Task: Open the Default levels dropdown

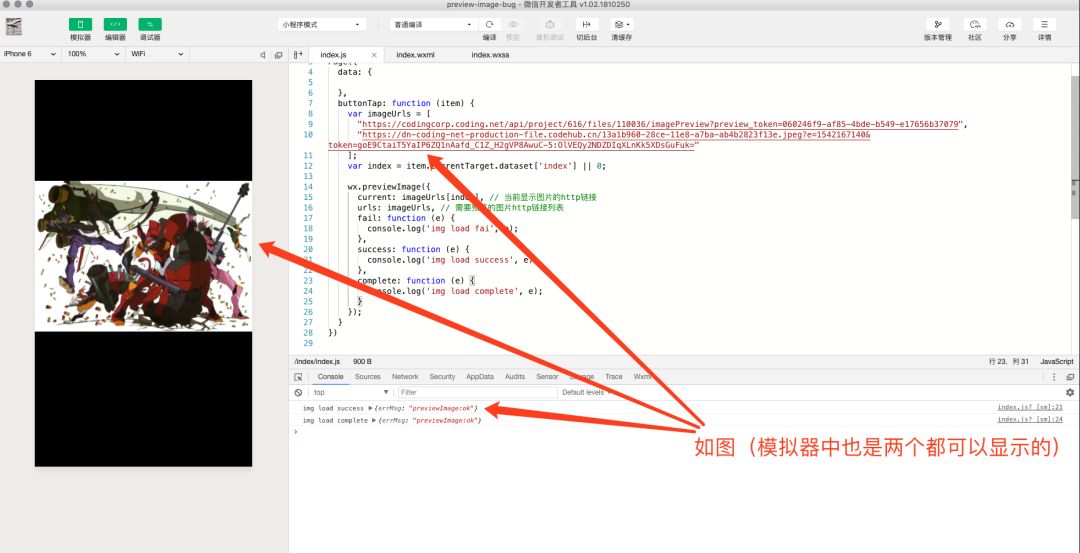Action: click(585, 393)
